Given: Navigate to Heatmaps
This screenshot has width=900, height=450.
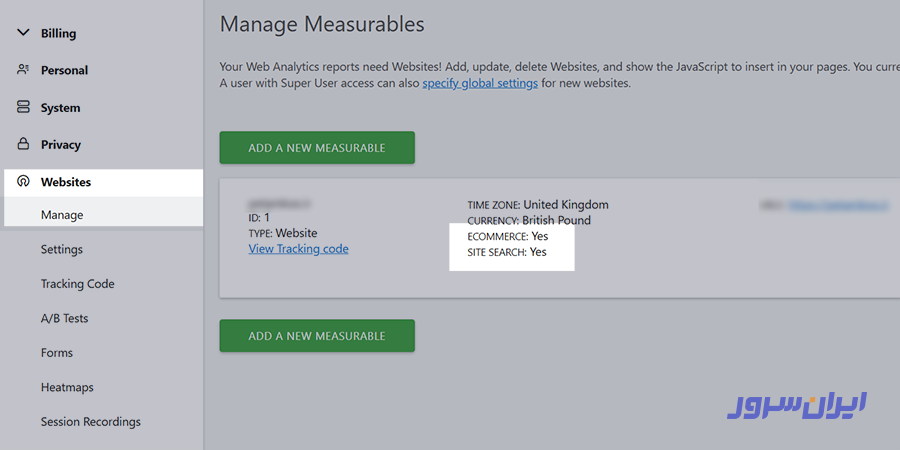Looking at the screenshot, I should click(67, 387).
